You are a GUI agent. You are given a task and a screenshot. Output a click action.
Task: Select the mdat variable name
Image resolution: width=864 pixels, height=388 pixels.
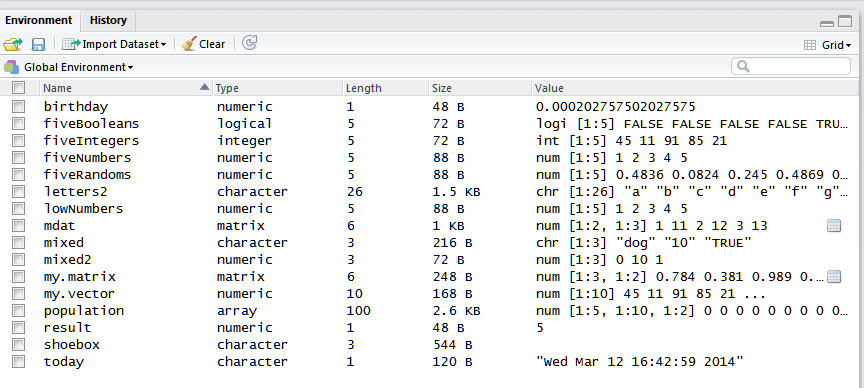pos(60,226)
